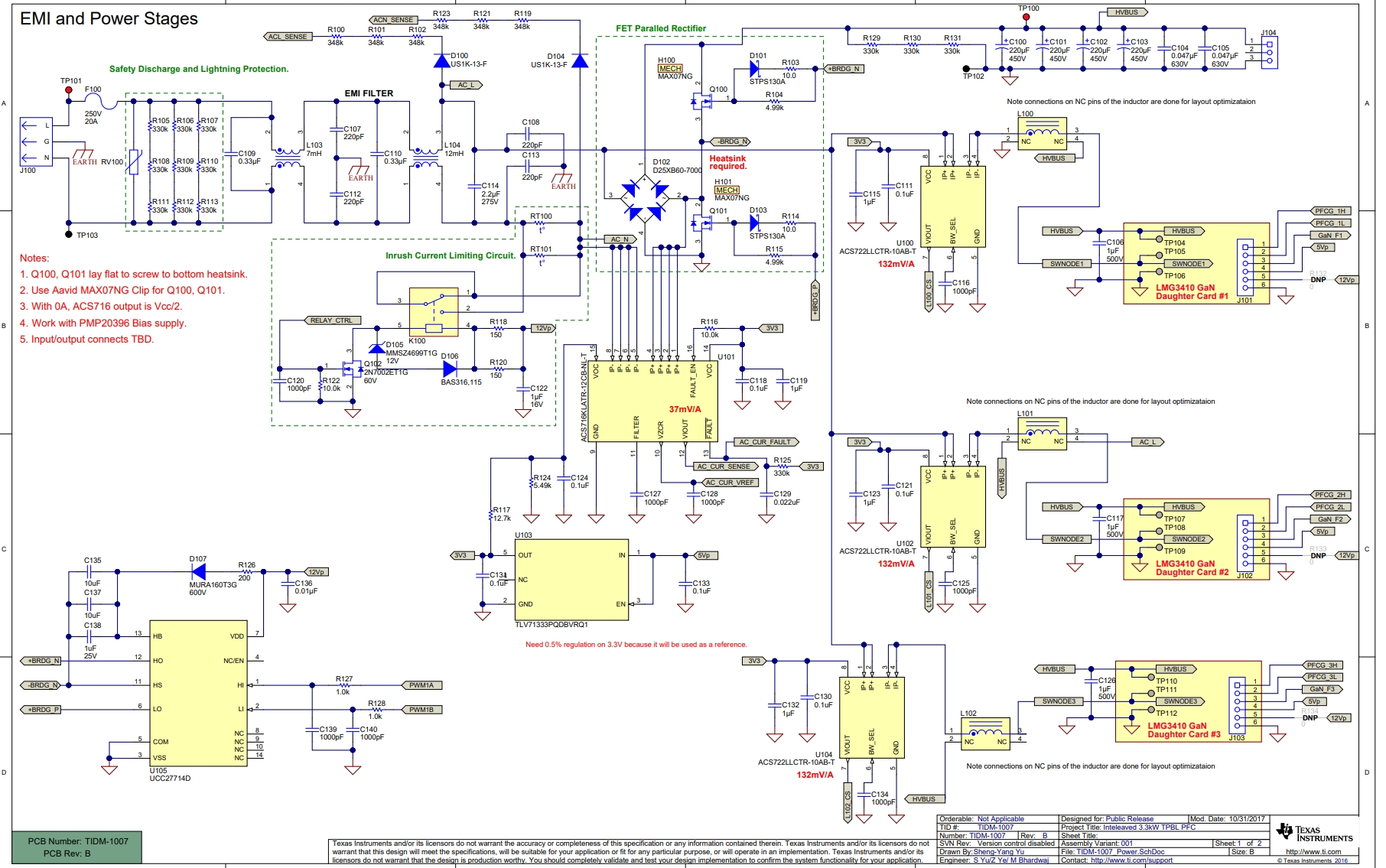
Task: Select the U105 UCC27714D driver IC
Action: [199, 693]
